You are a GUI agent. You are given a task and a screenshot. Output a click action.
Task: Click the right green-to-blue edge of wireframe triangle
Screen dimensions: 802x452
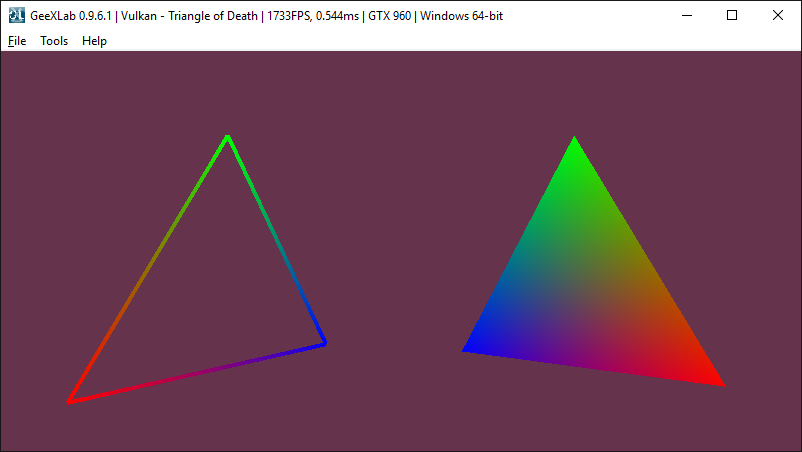coord(275,240)
